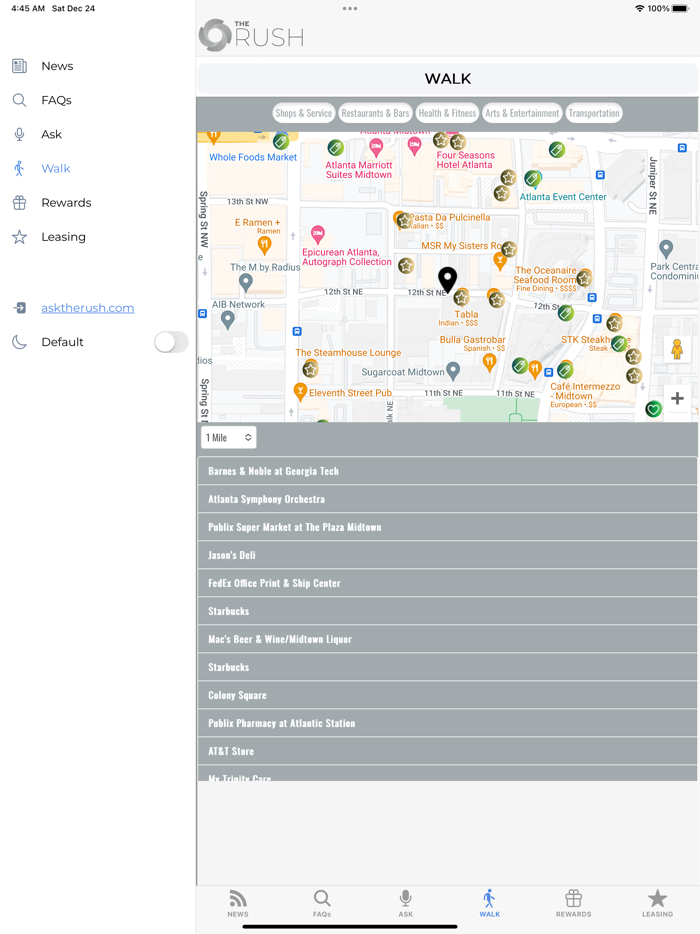Filter by Health & Fitness

tap(447, 113)
